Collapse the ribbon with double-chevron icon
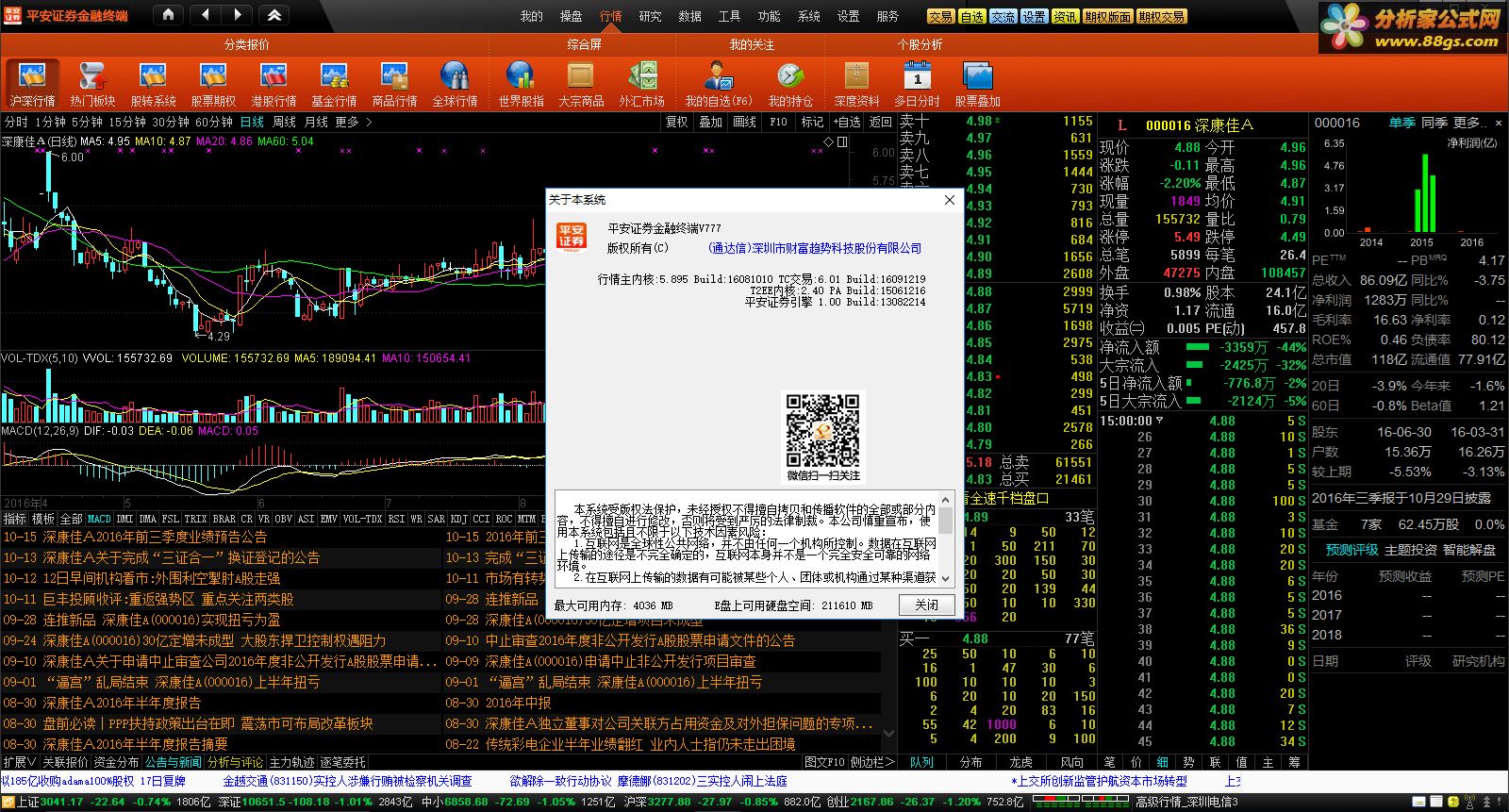 [x=274, y=15]
